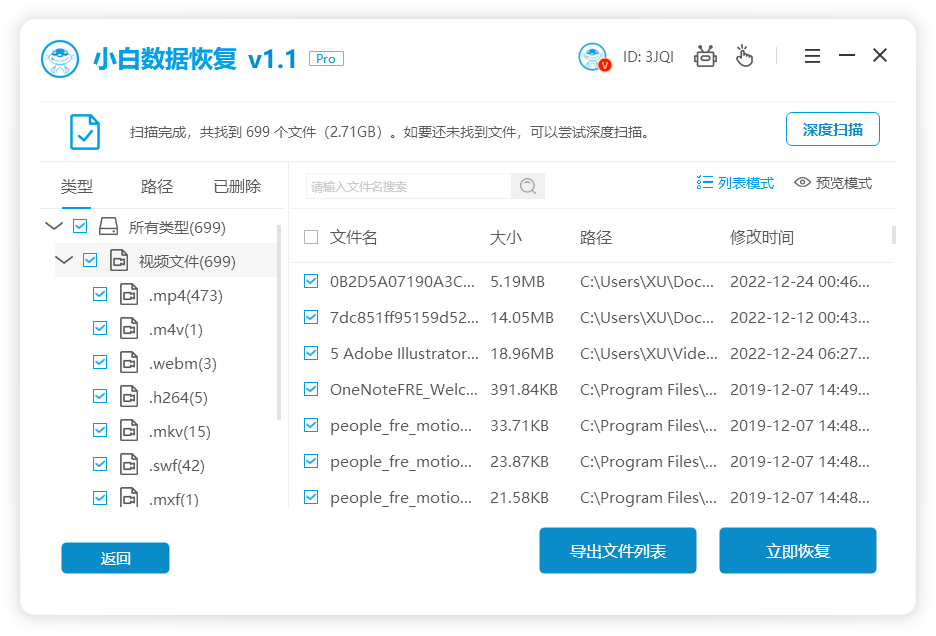Switch to 预览模式 preview eye icon

[801, 183]
